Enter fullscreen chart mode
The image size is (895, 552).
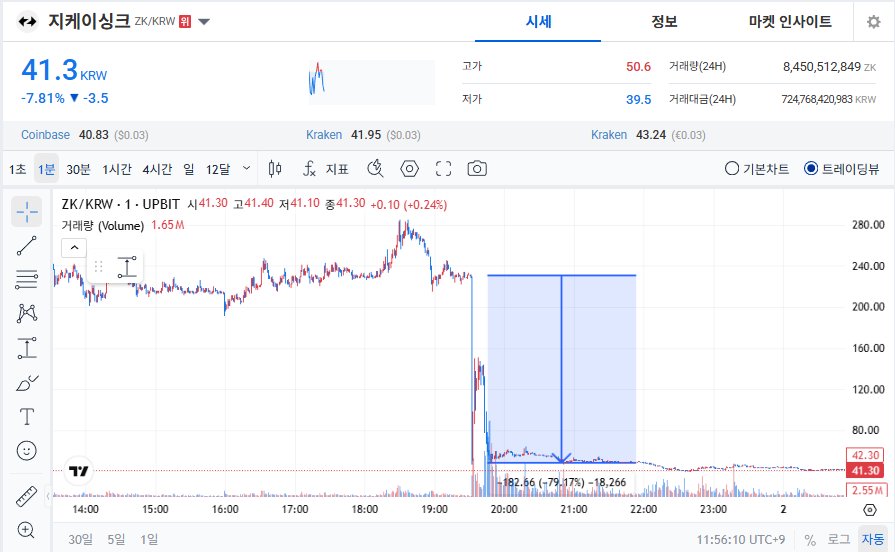[x=444, y=169]
